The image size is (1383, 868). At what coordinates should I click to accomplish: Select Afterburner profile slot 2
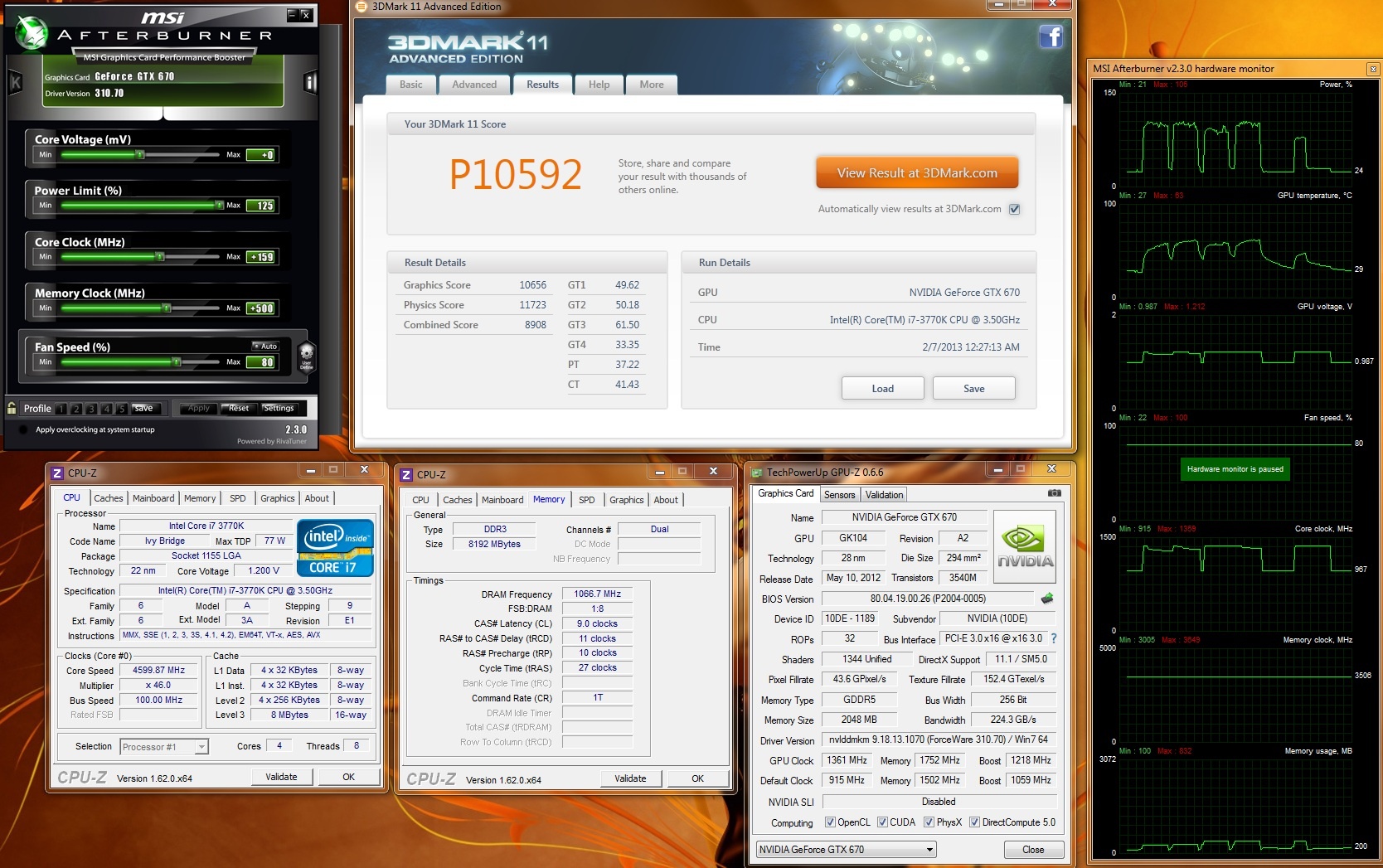(x=76, y=409)
